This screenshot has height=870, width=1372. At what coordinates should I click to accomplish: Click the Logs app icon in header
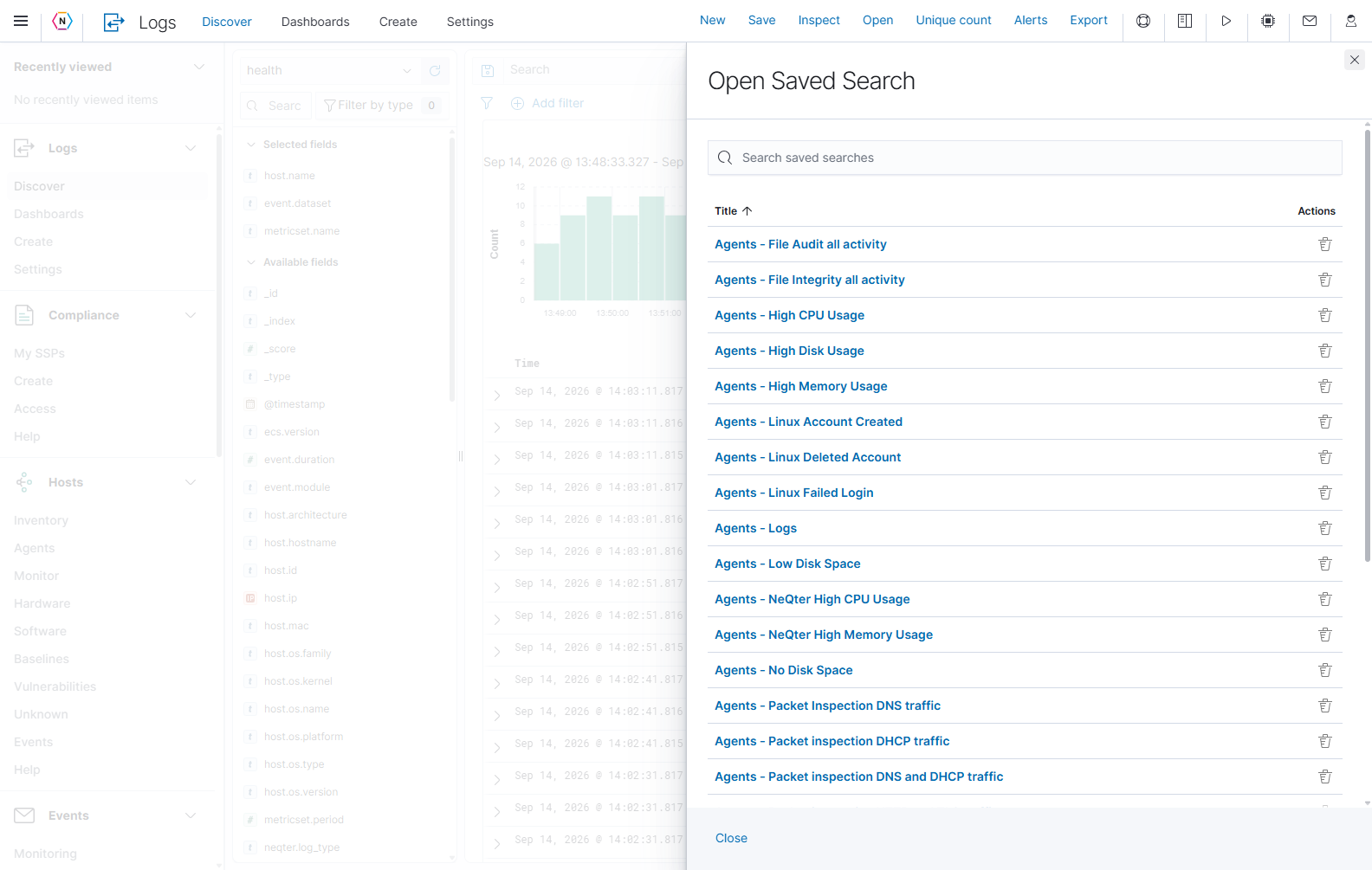[x=113, y=22]
